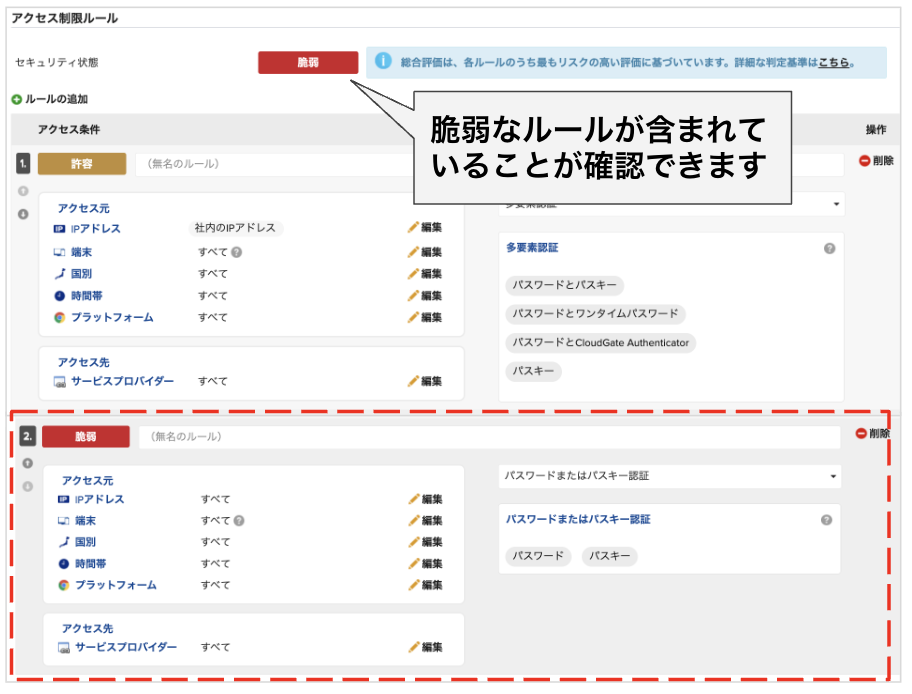Click the blue info icon in the banner
The height and width of the screenshot is (694, 912).
coord(383,60)
